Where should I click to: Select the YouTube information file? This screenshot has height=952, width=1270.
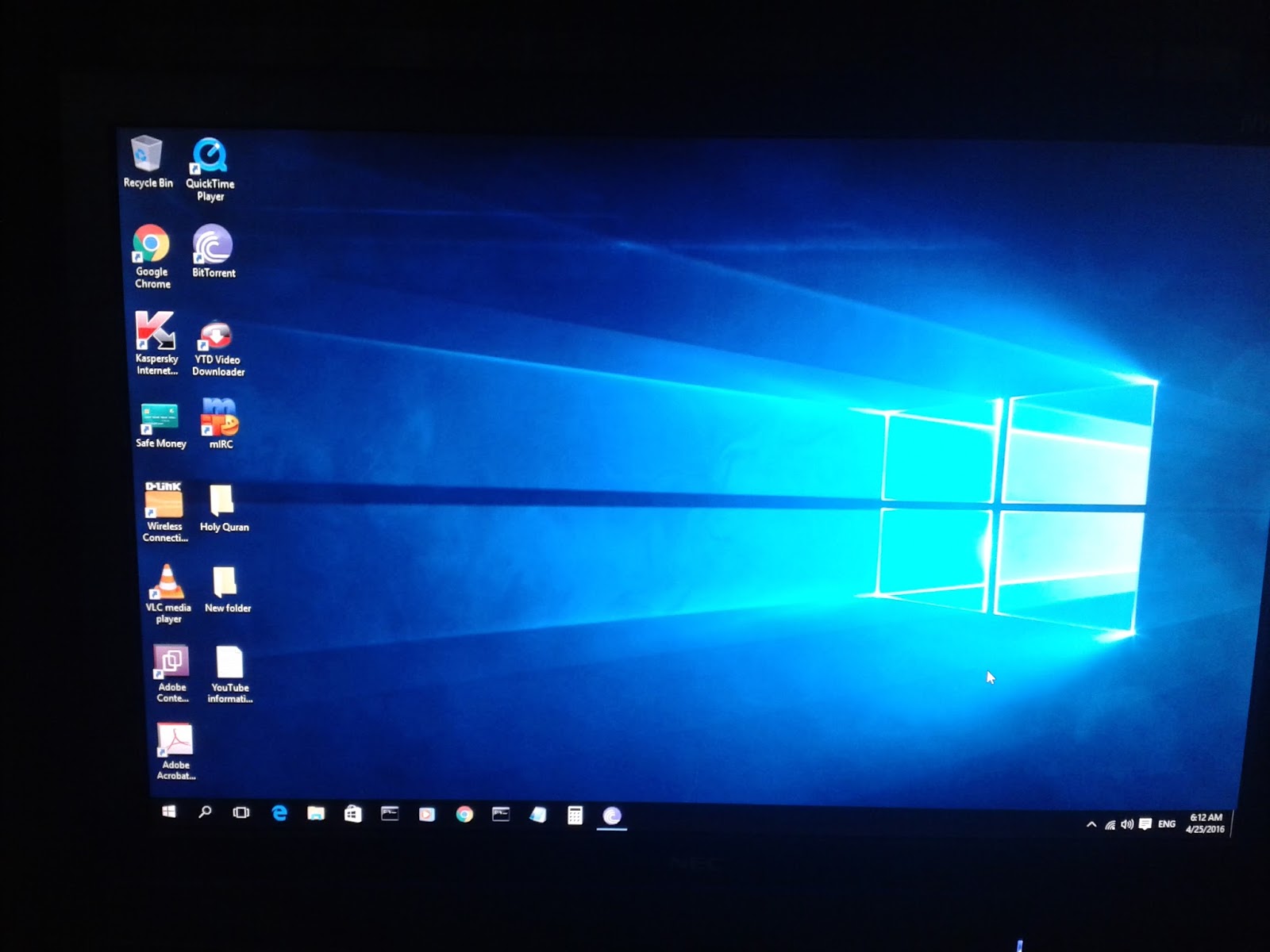(230, 674)
